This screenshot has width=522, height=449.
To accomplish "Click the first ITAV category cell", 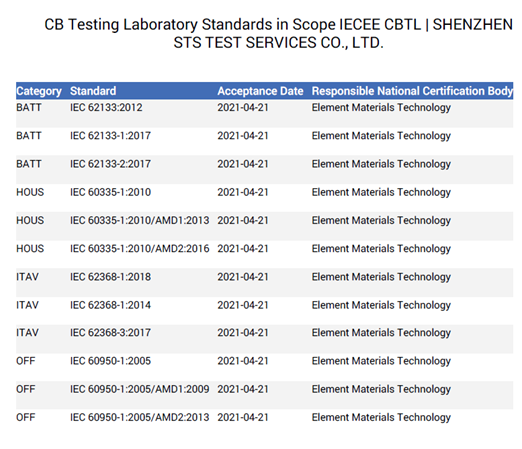I will tap(28, 277).
